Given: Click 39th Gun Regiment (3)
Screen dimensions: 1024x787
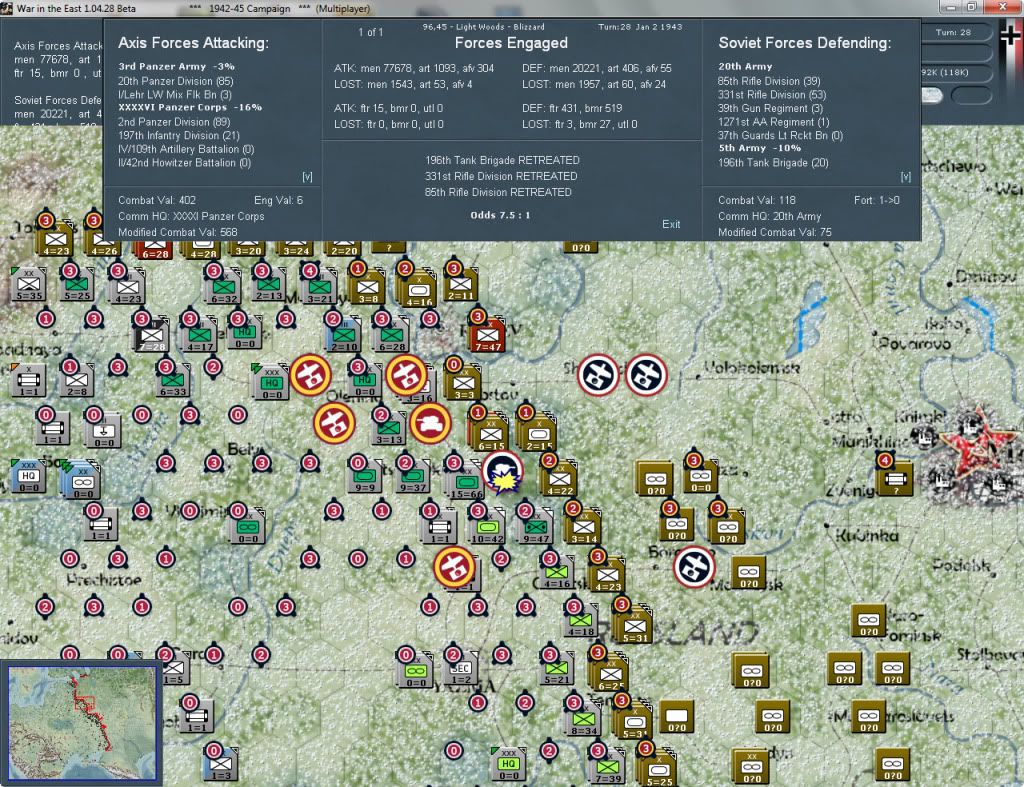Looking at the screenshot, I should pos(771,108).
